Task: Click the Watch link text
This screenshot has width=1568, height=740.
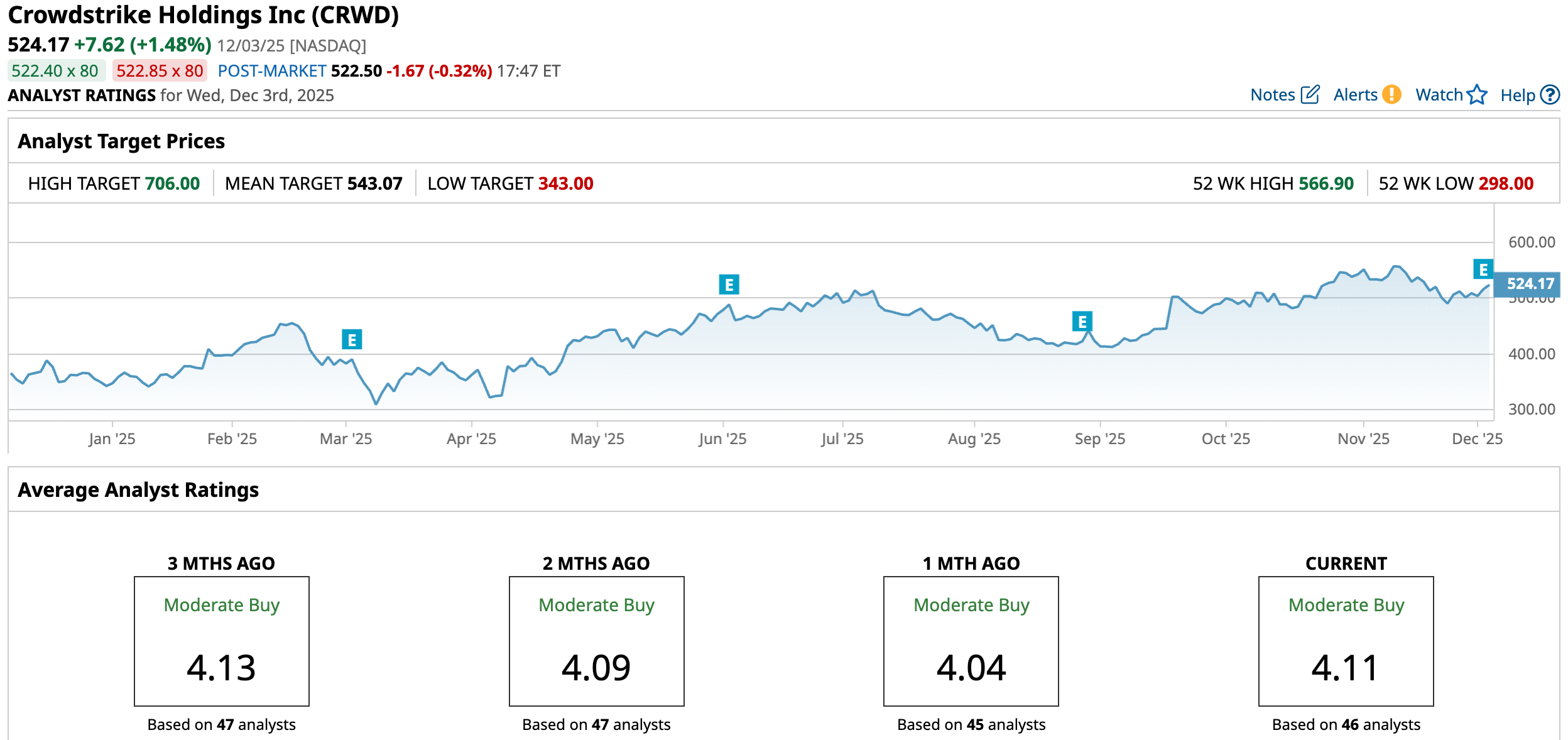Action: [1439, 95]
